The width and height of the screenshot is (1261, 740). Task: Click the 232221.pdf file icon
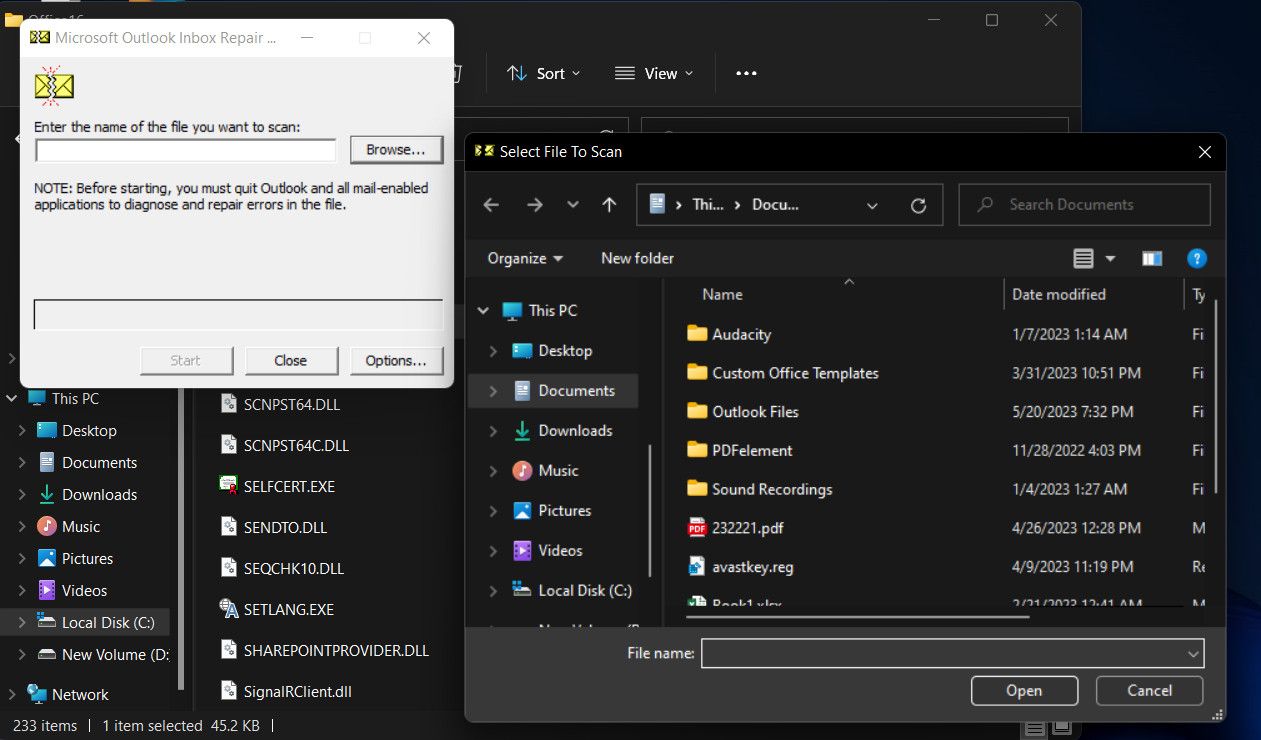point(697,528)
